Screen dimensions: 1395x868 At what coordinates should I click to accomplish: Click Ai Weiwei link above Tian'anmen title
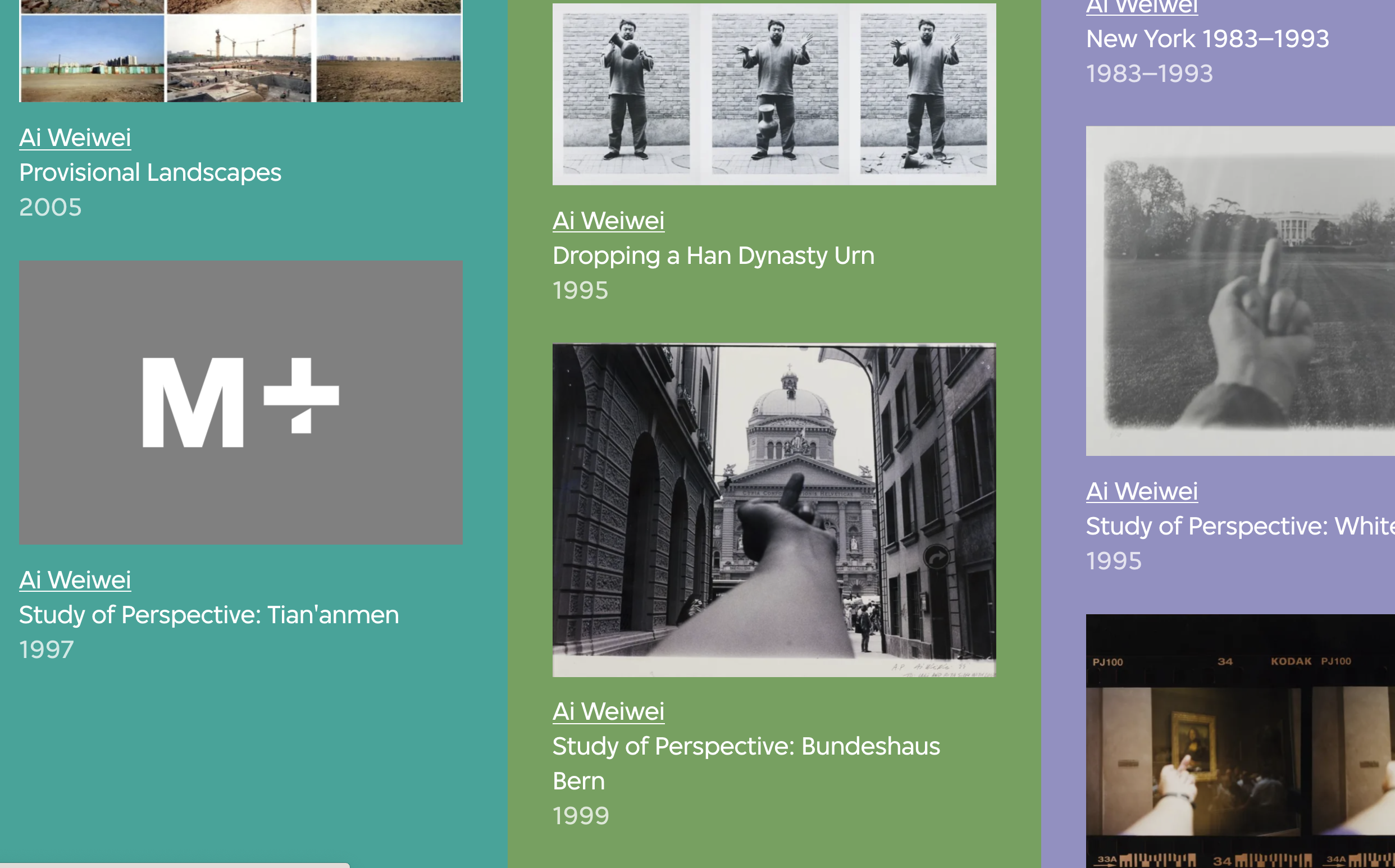(x=75, y=580)
